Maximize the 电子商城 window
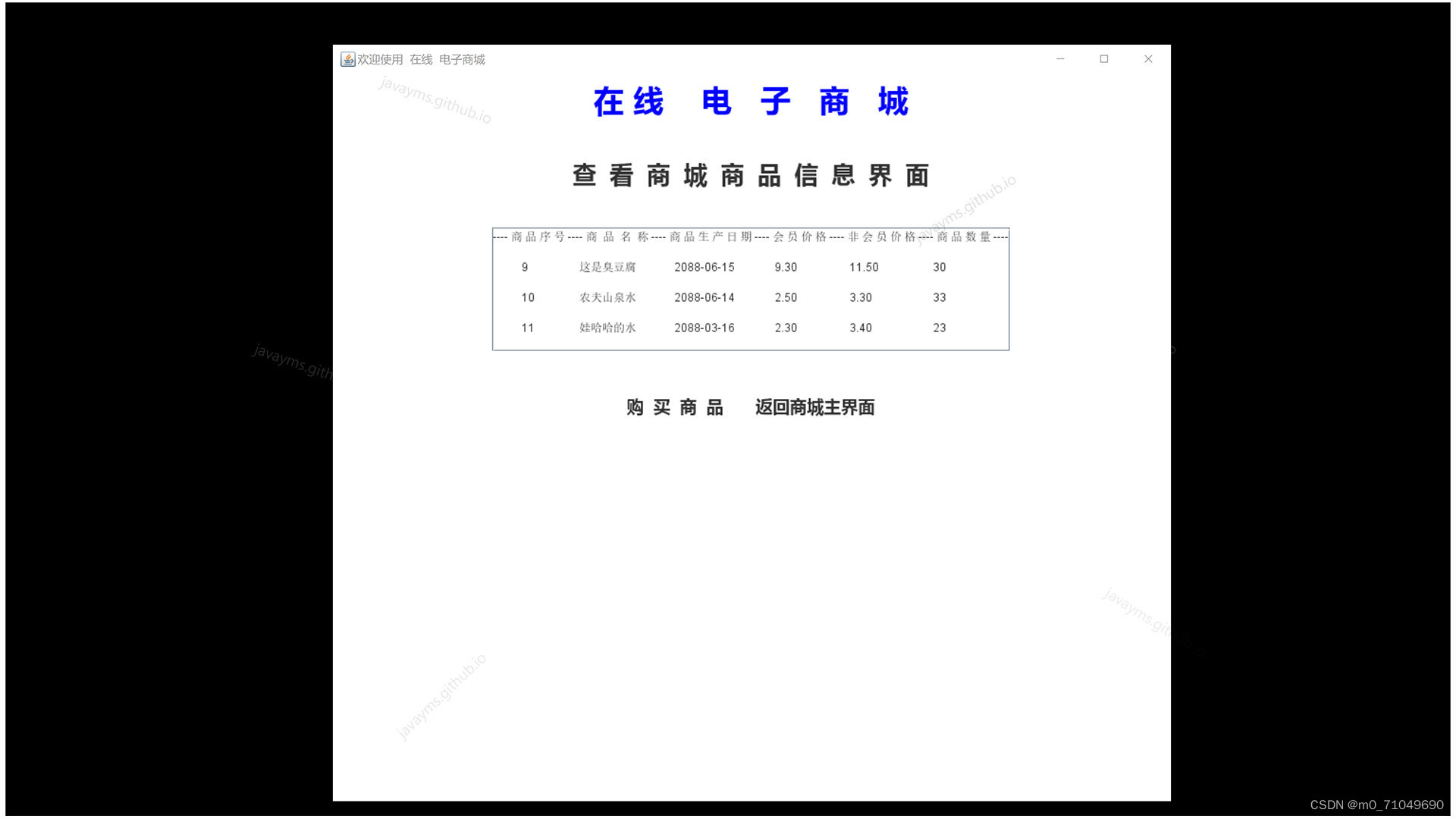This screenshot has height=819, width=1456. (1104, 59)
